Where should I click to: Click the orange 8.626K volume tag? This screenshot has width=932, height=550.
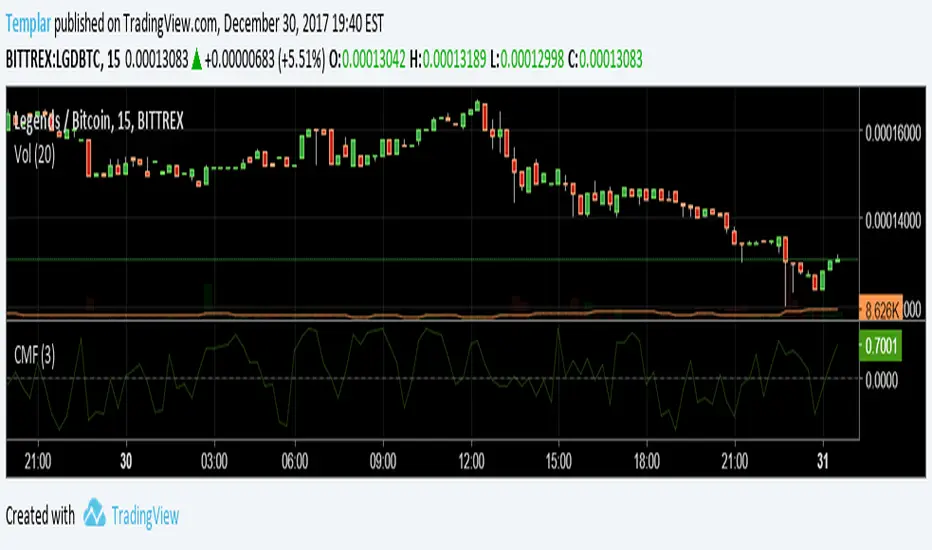tap(881, 309)
